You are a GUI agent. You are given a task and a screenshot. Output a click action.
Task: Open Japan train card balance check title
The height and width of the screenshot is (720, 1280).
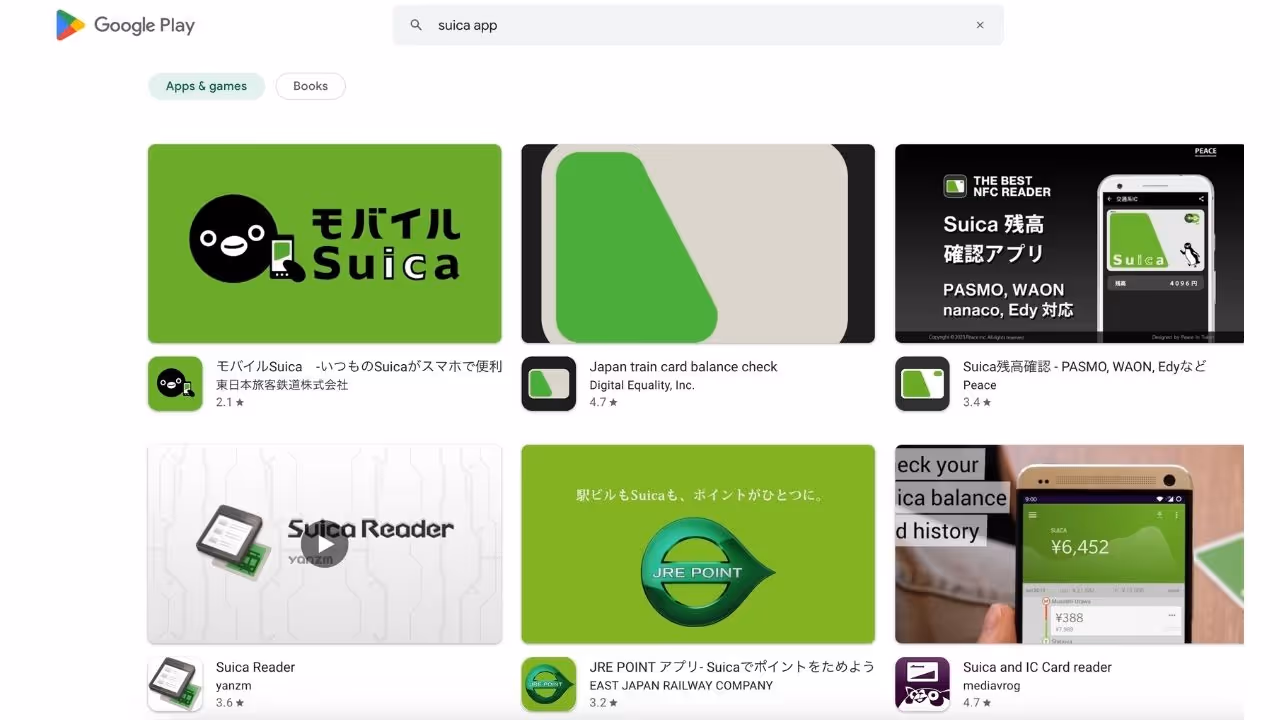pos(683,367)
